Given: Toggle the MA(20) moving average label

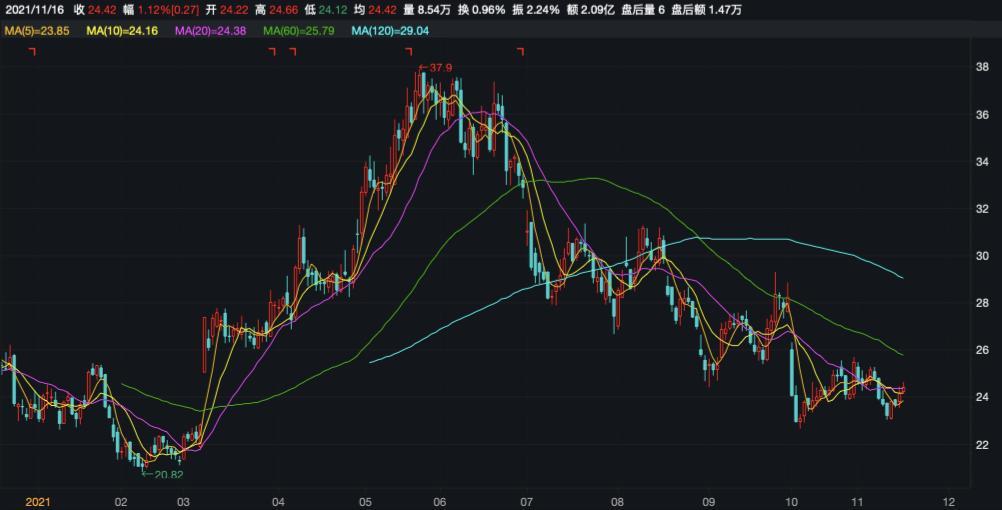Looking at the screenshot, I should point(213,31).
